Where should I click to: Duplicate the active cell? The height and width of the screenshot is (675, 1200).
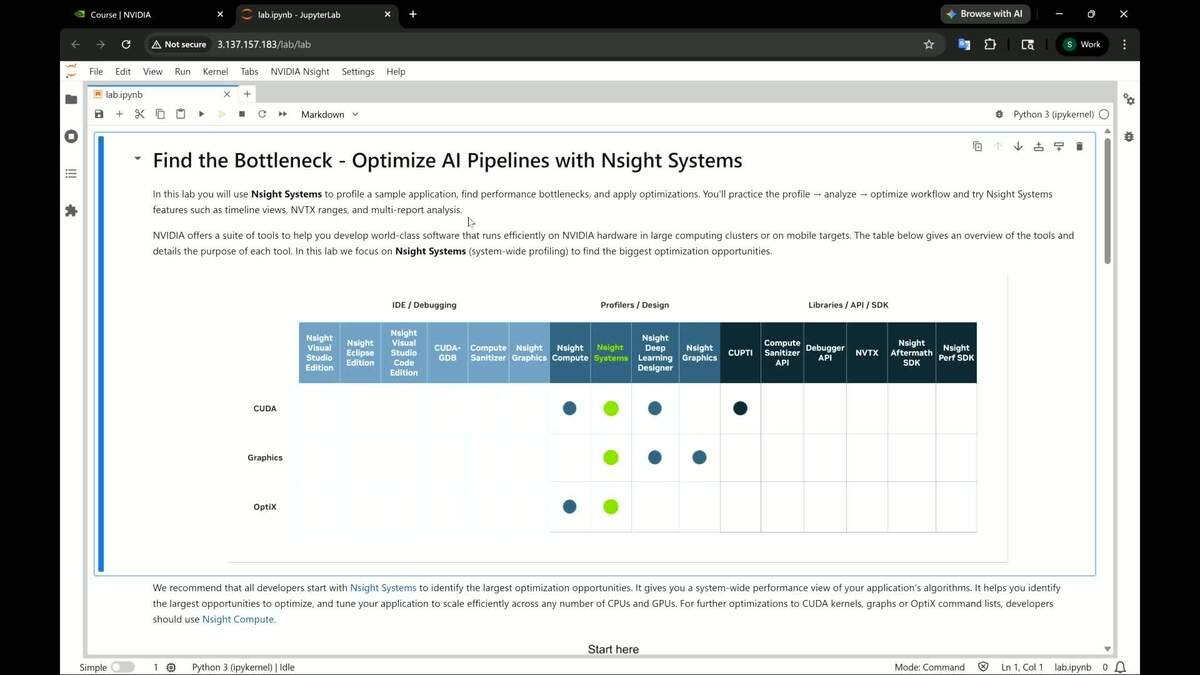tap(977, 146)
